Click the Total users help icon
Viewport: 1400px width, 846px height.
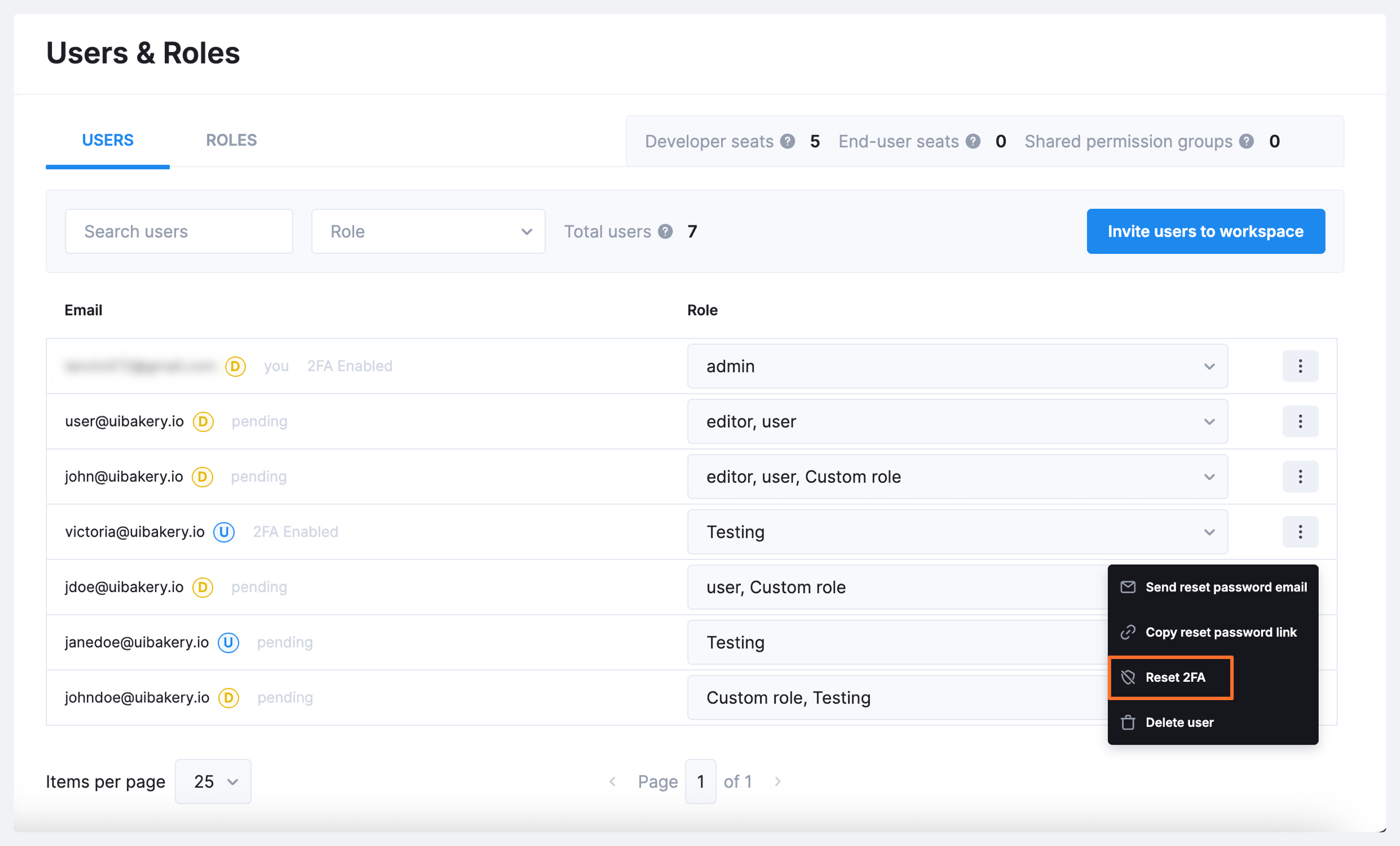point(665,231)
